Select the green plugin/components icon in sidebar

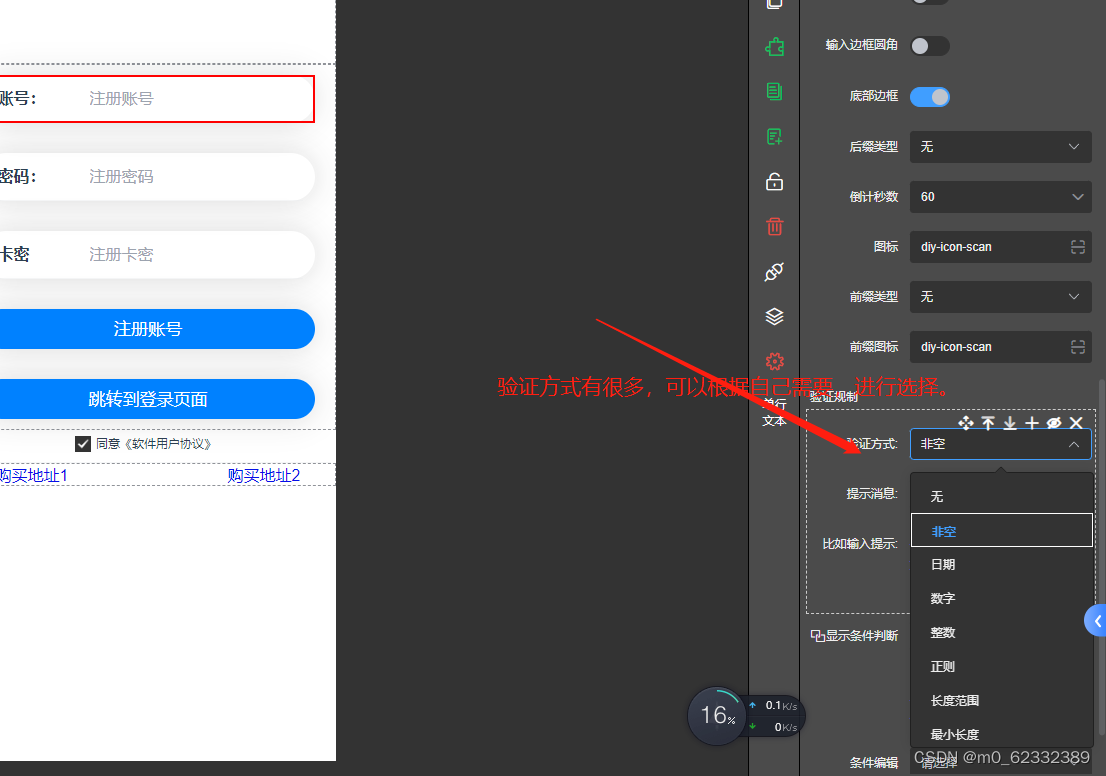point(774,46)
